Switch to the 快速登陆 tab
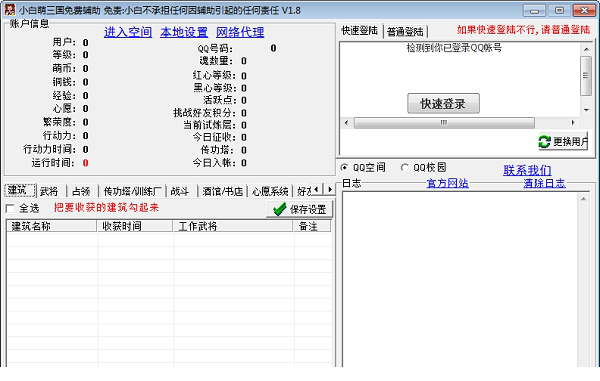600x381 pixels. [359, 31]
